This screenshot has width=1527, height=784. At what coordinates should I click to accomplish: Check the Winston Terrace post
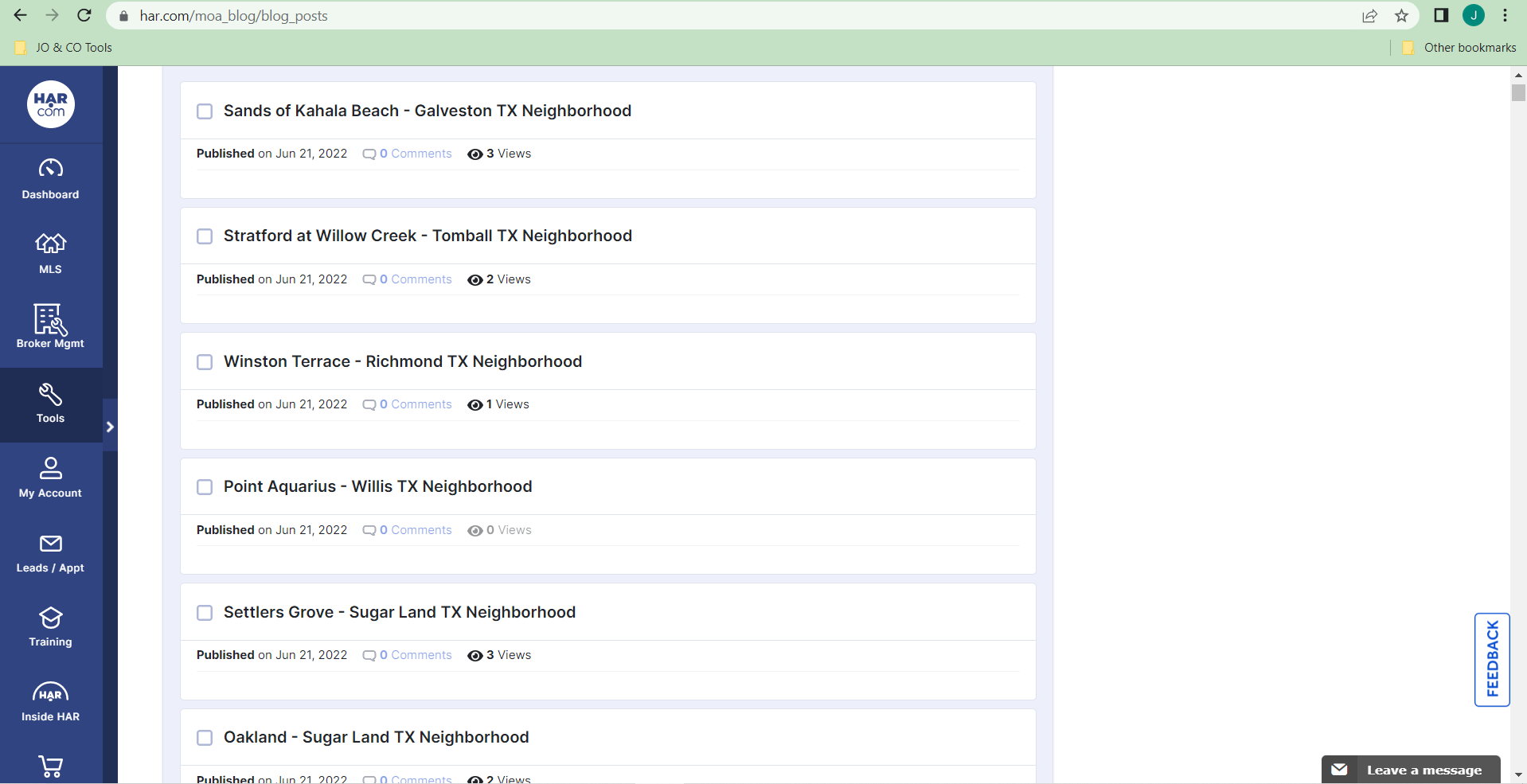coord(205,362)
